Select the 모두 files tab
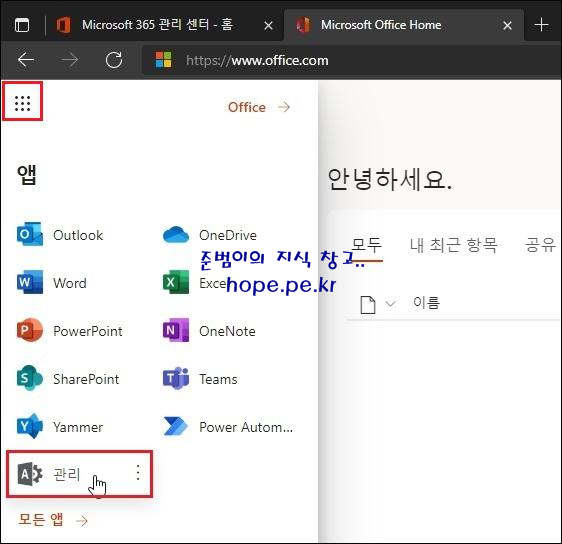The image size is (562, 544). [x=367, y=246]
